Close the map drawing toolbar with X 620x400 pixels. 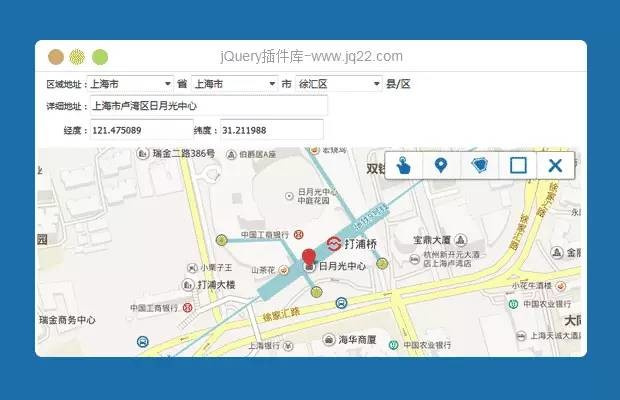tap(556, 165)
